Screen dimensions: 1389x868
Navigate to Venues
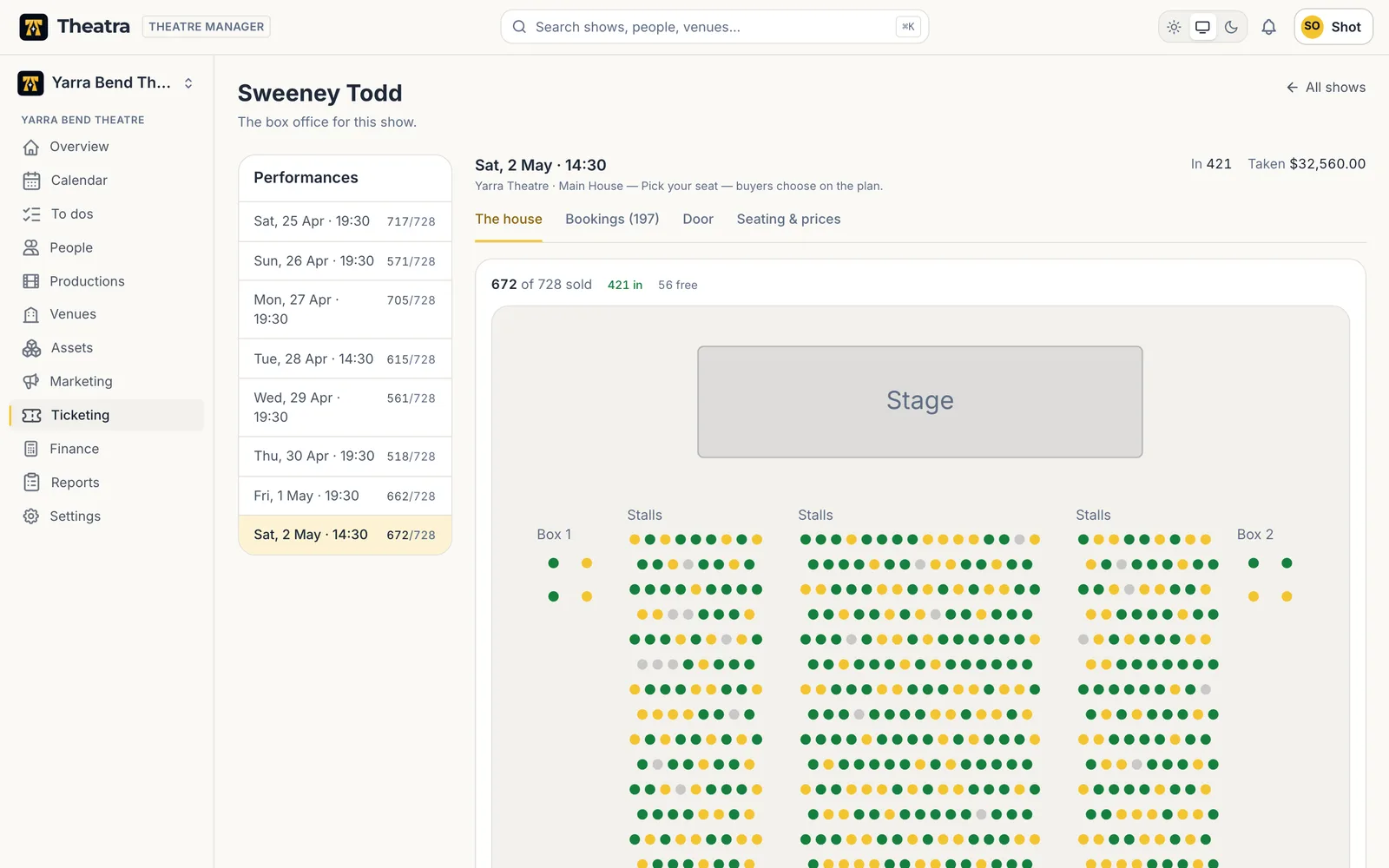click(107, 314)
